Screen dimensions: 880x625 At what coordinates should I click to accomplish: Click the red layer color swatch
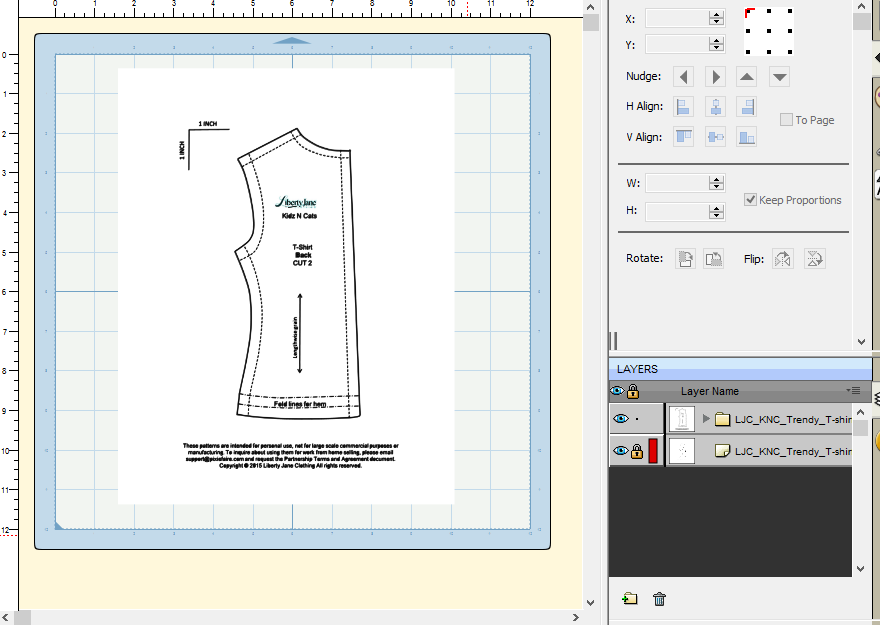point(653,452)
